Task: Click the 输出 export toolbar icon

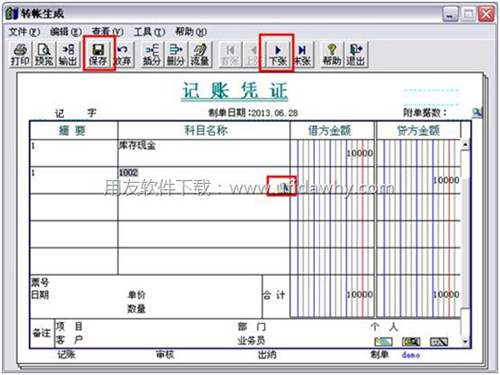Action: pos(68,54)
